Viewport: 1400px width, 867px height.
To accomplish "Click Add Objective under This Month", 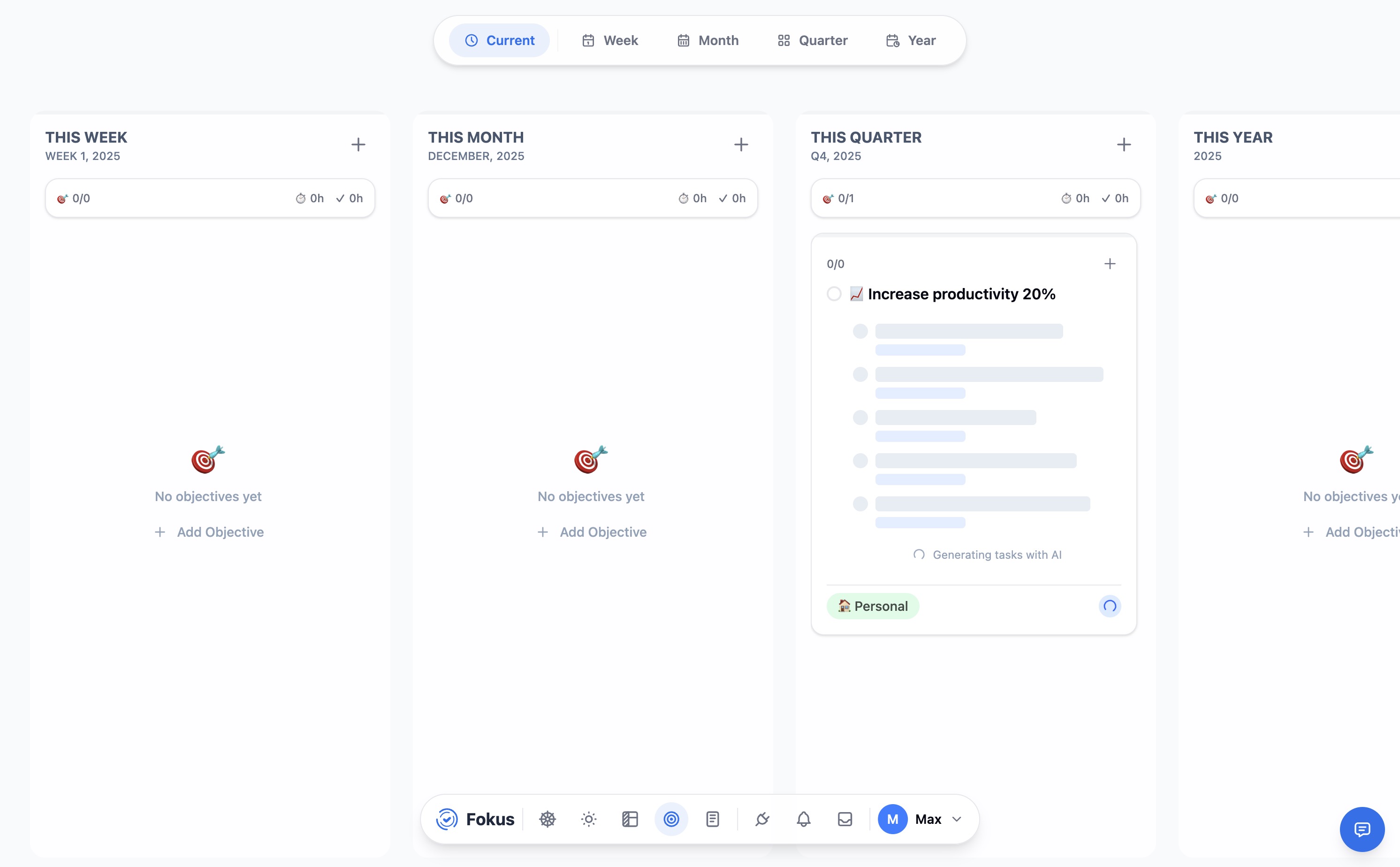I will 592,532.
